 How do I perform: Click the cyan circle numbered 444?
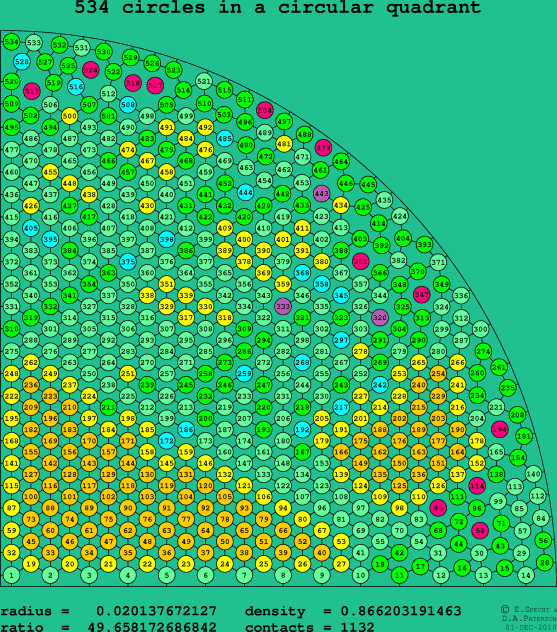click(x=245, y=193)
